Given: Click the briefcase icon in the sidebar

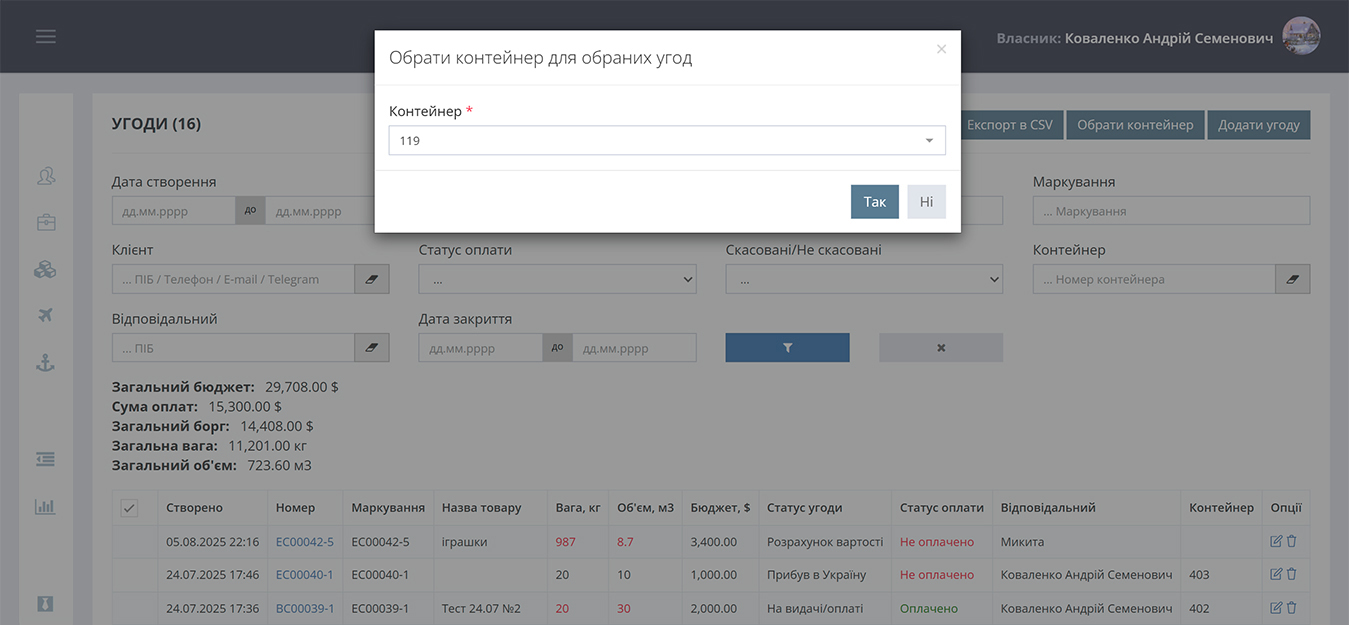Looking at the screenshot, I should coord(45,222).
